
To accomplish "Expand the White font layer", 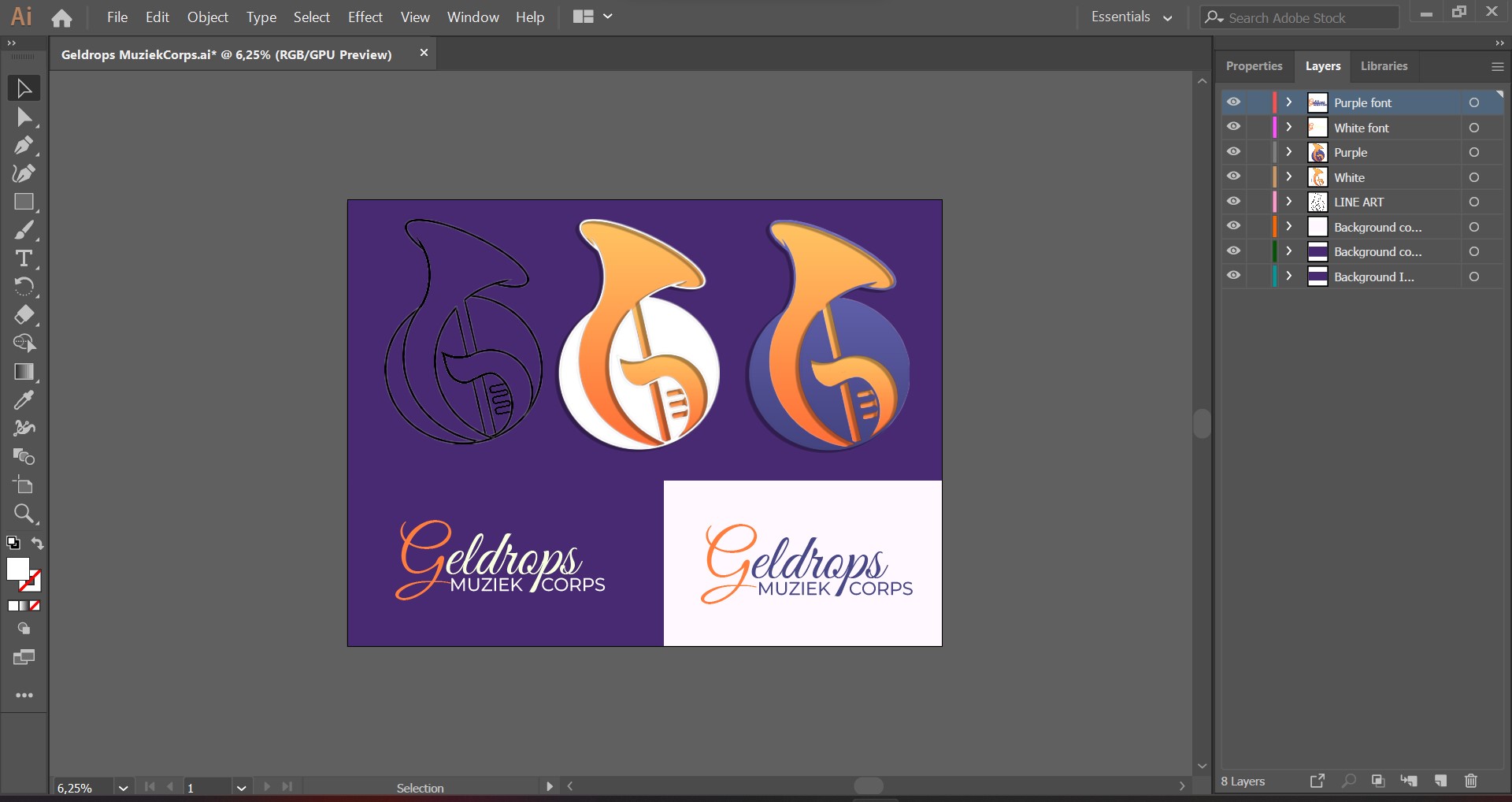I will (x=1289, y=127).
